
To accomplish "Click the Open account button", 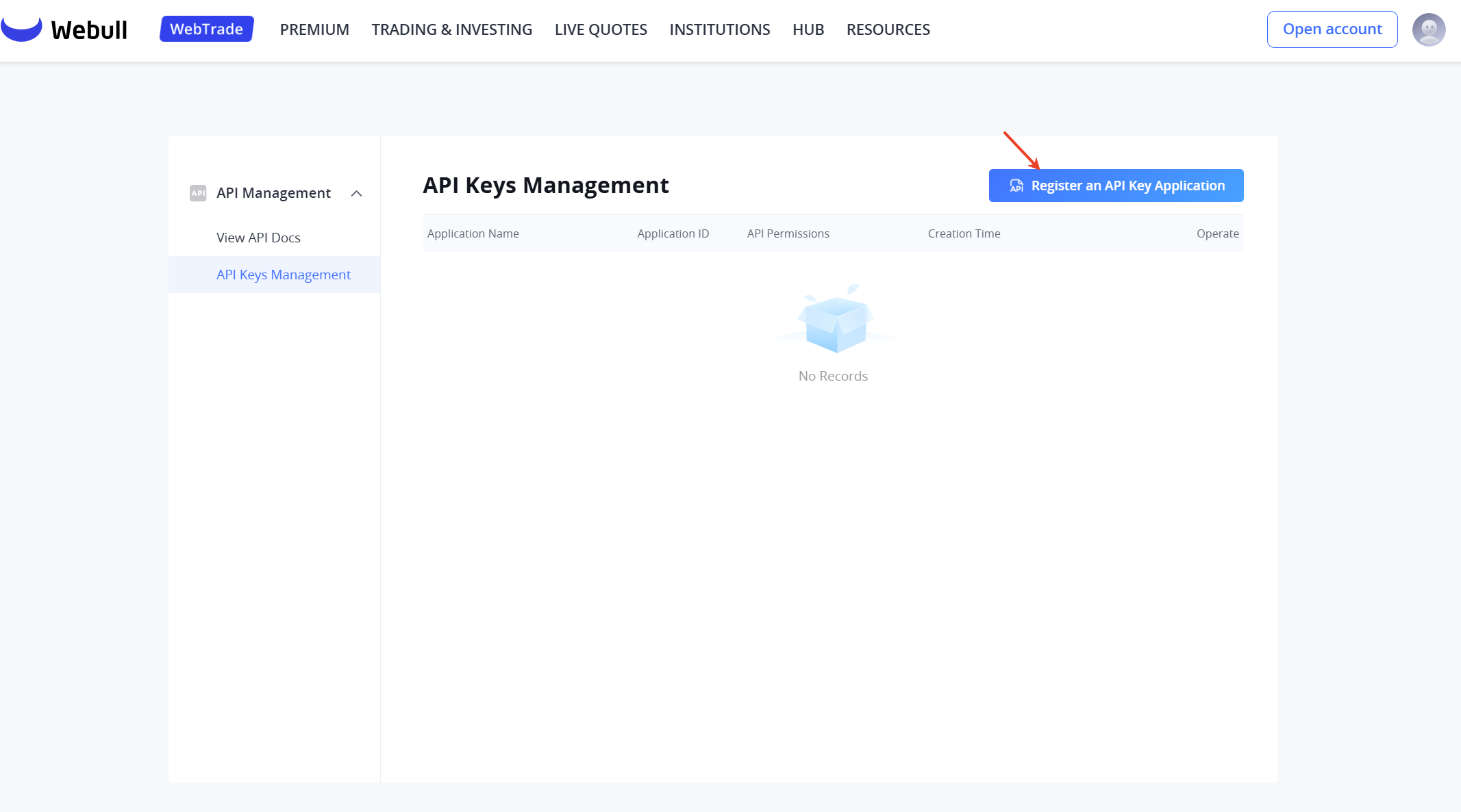I will point(1332,29).
